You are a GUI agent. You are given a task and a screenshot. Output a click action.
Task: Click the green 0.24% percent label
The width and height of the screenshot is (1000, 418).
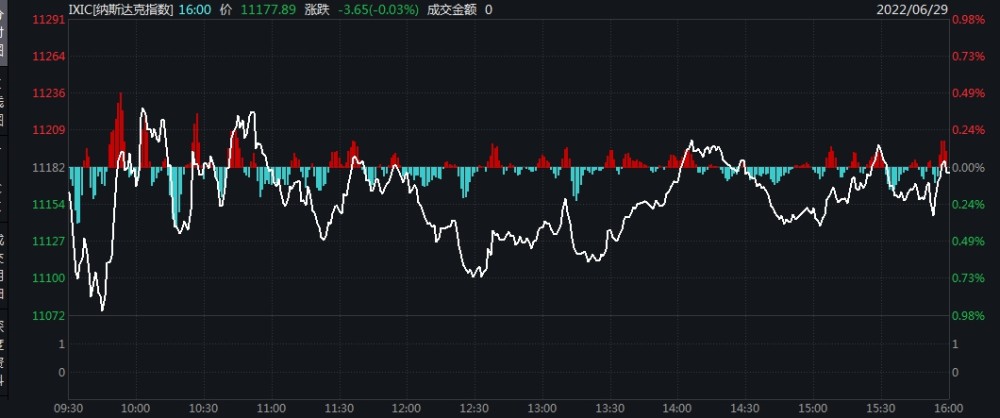(x=968, y=204)
